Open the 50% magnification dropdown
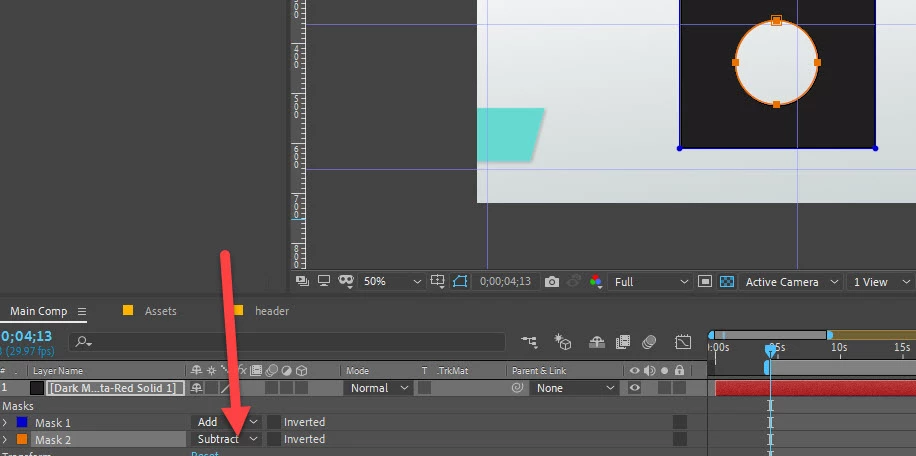The width and height of the screenshot is (916, 456). pos(390,281)
